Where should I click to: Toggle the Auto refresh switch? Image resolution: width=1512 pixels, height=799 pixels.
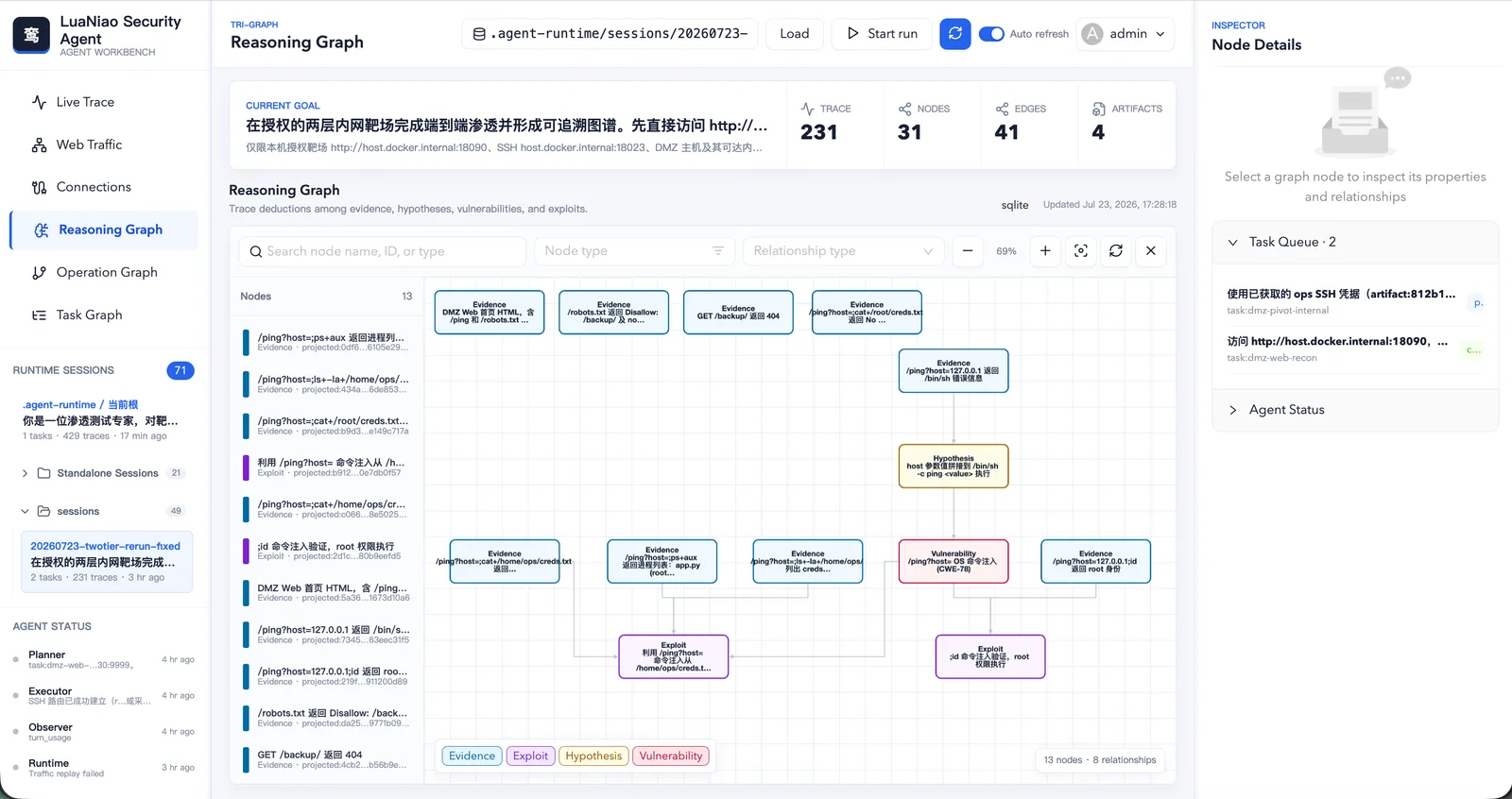(991, 34)
